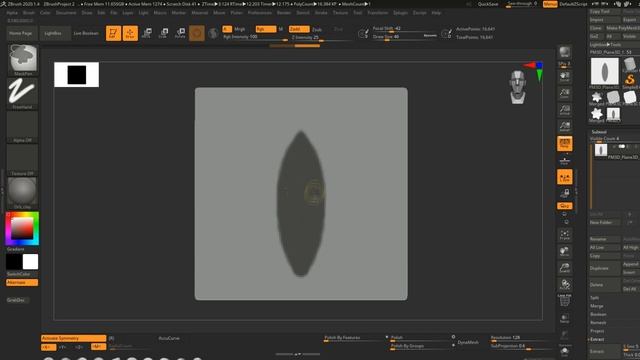Toggle the PM3D_Plane3D subtool visibility switch

tap(621, 147)
